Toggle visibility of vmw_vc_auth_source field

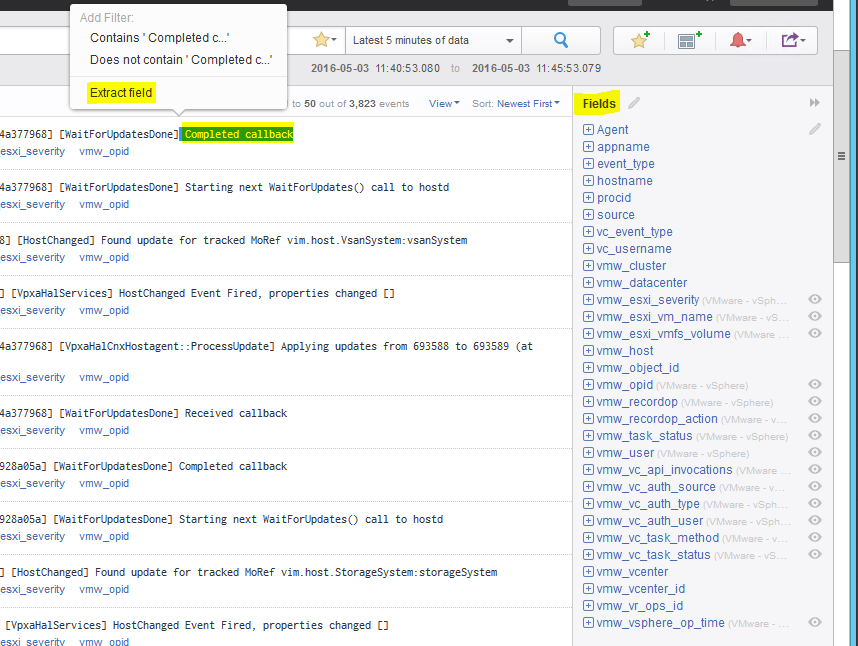[x=815, y=486]
